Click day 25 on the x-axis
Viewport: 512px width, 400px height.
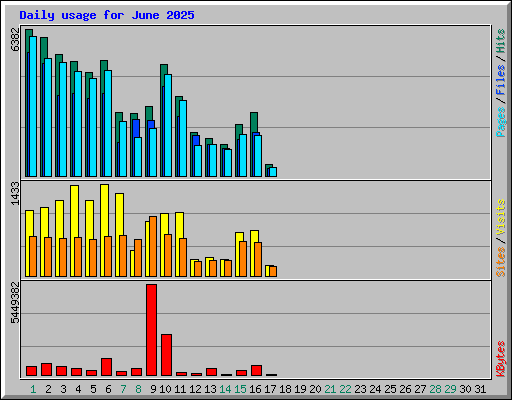(390, 389)
